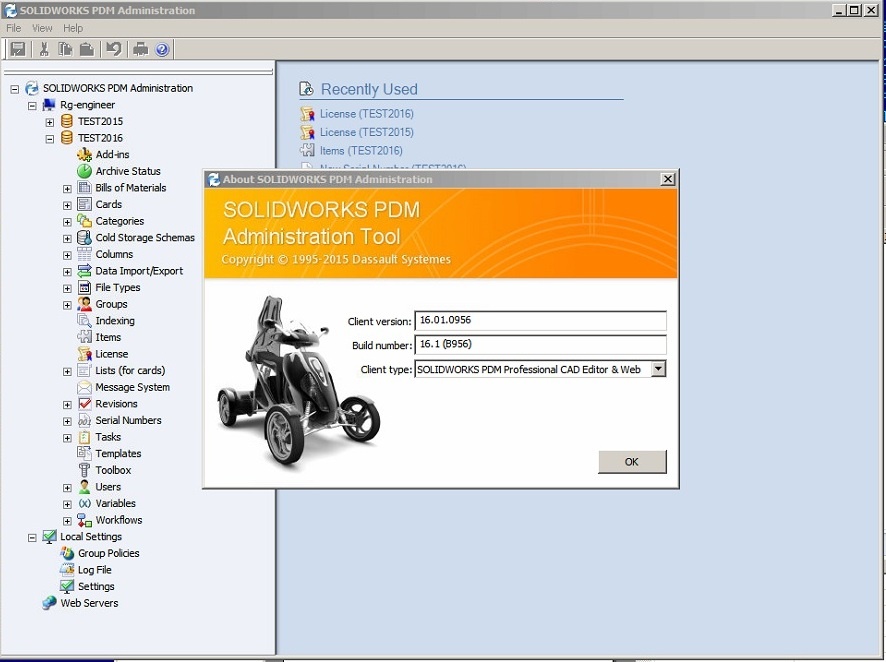Open the Client type dropdown arrow

coord(658,369)
